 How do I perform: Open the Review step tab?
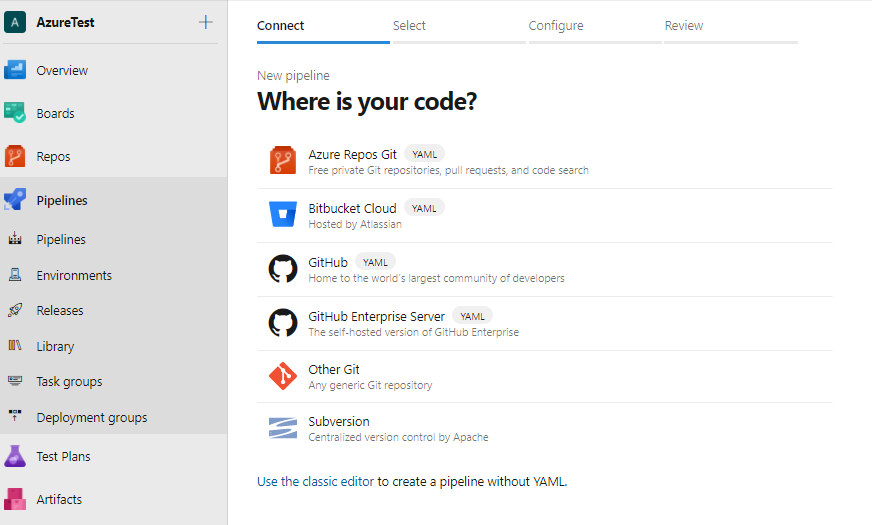[x=684, y=26]
